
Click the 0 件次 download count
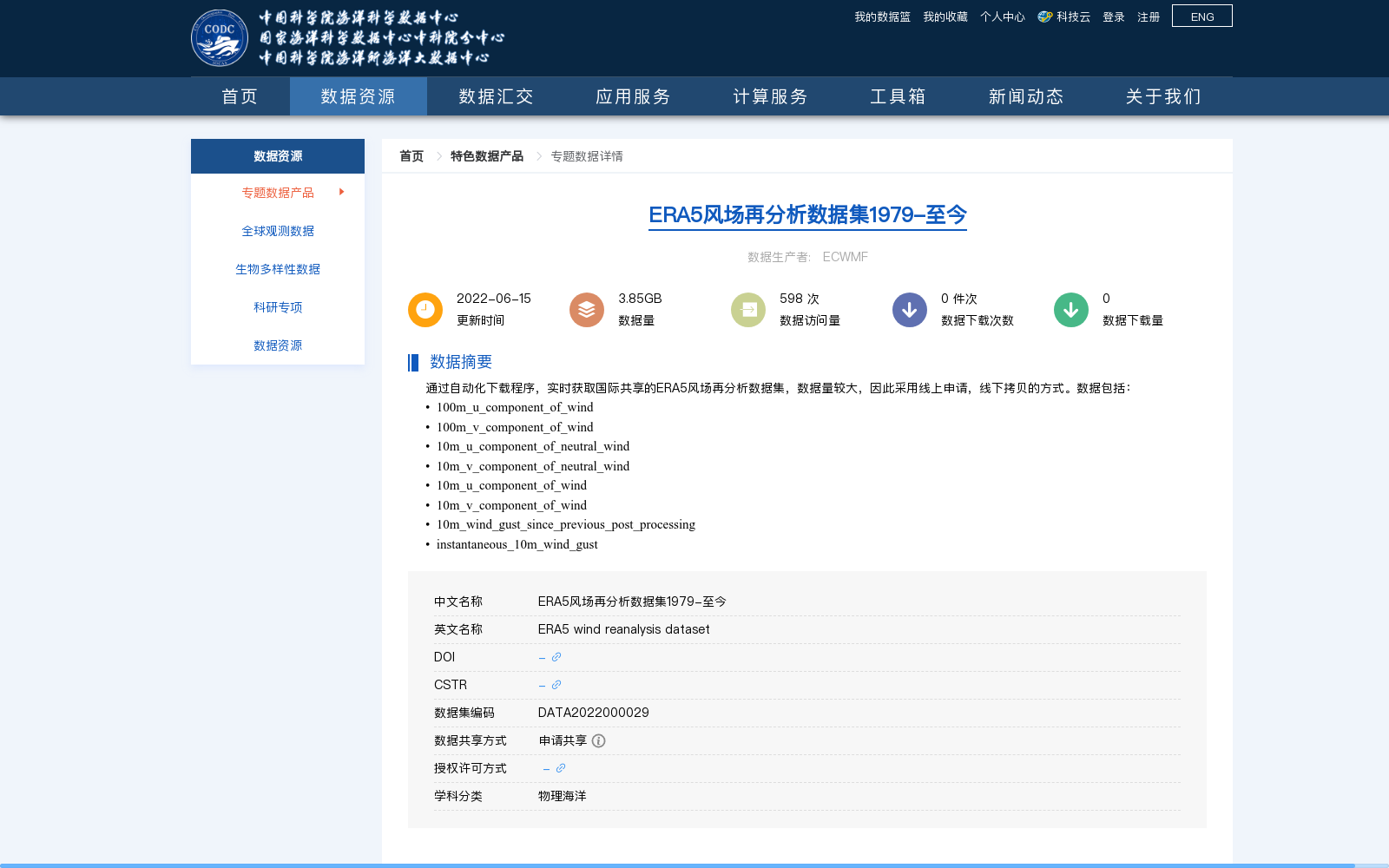click(x=959, y=299)
